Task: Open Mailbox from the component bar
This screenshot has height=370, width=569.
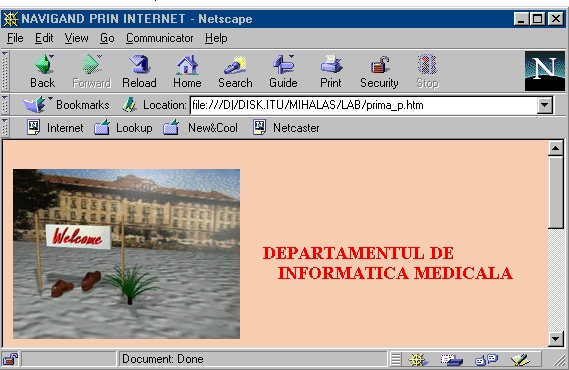Action: click(451, 359)
